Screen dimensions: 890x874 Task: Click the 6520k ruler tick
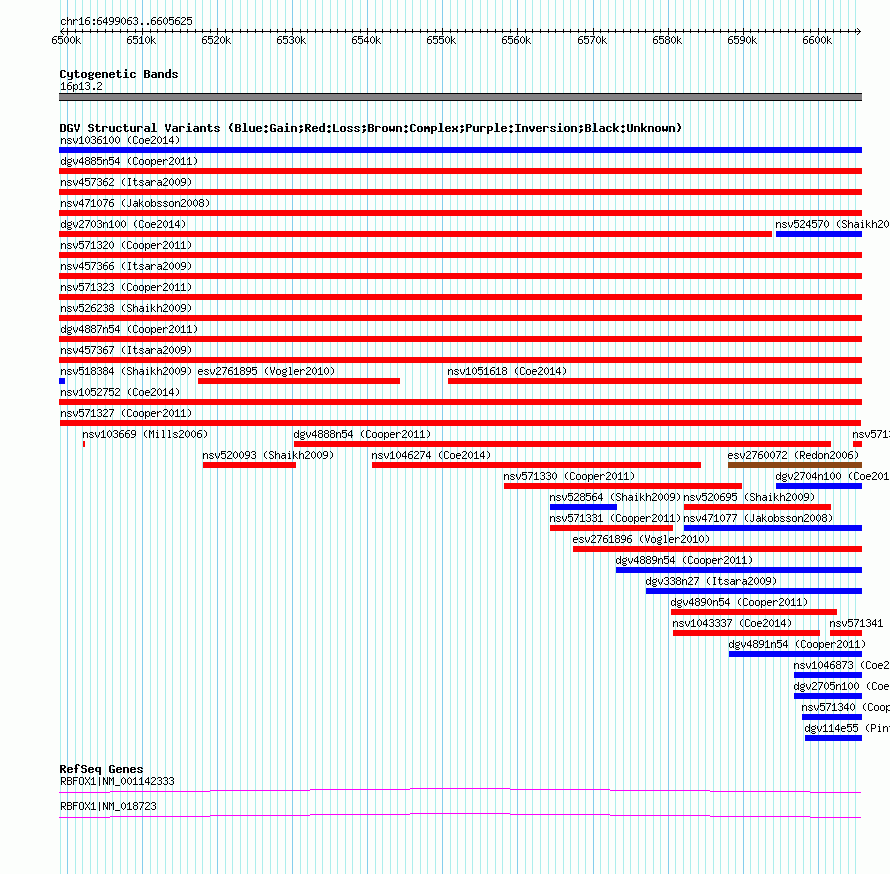click(x=216, y=40)
